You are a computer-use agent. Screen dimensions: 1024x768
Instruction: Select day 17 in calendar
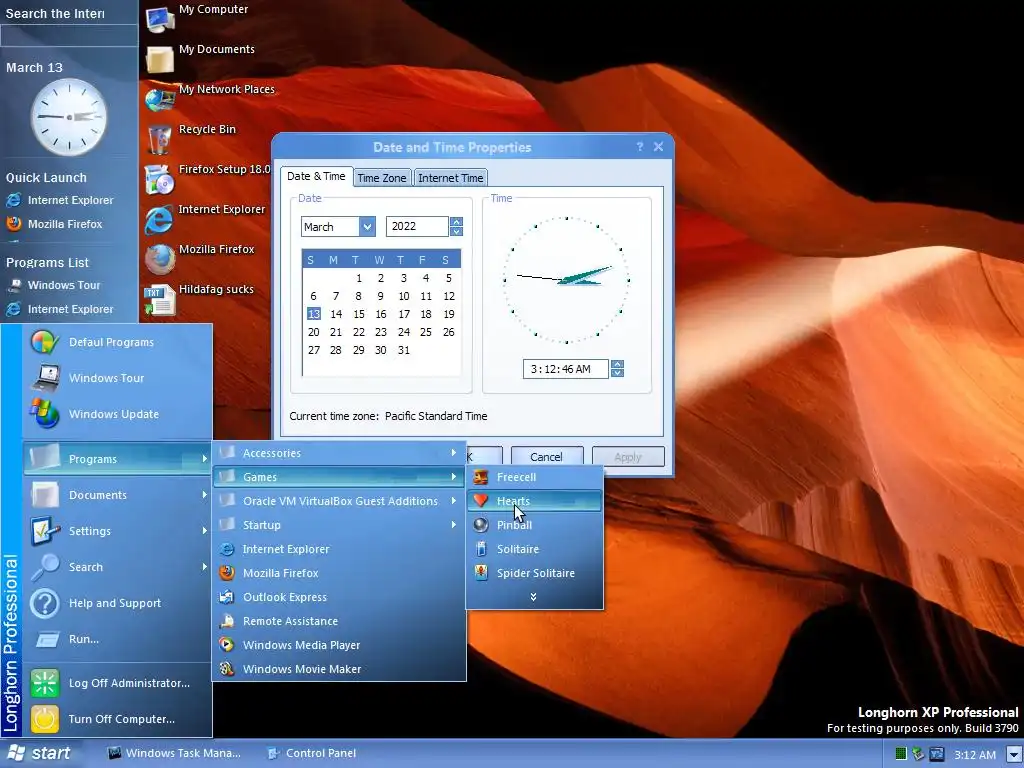click(404, 314)
